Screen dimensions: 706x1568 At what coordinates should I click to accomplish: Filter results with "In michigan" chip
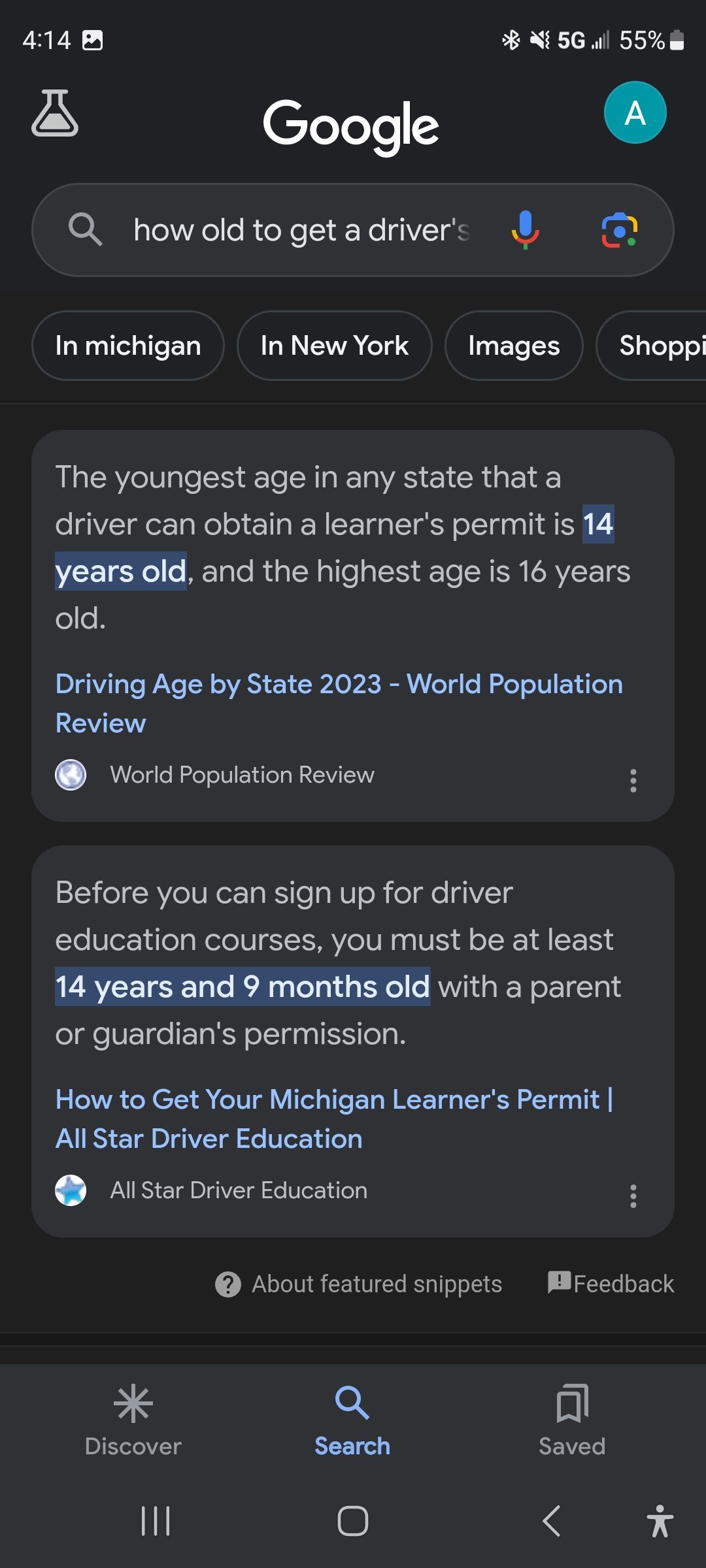coord(128,346)
